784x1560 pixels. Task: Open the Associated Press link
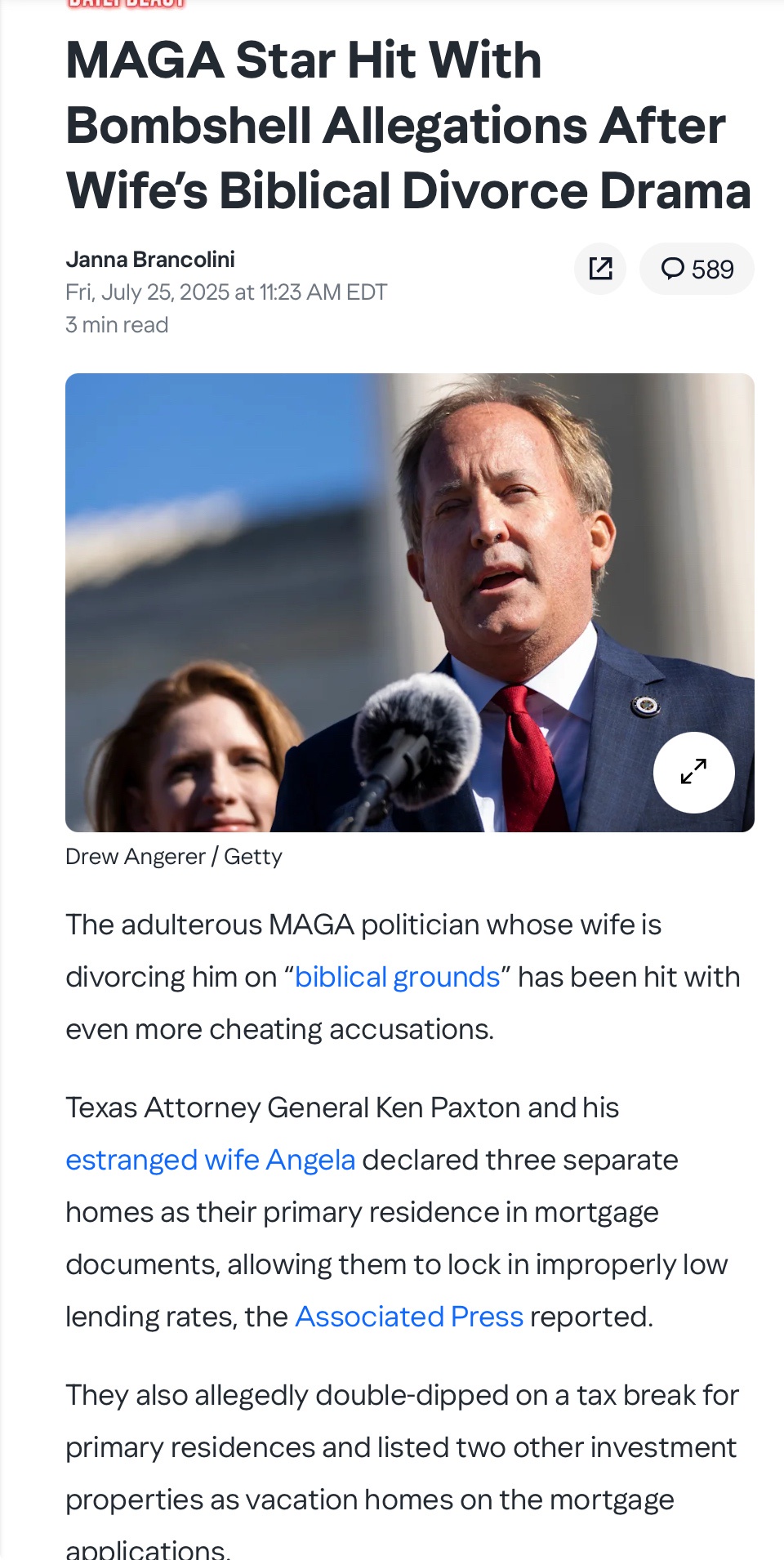409,1317
